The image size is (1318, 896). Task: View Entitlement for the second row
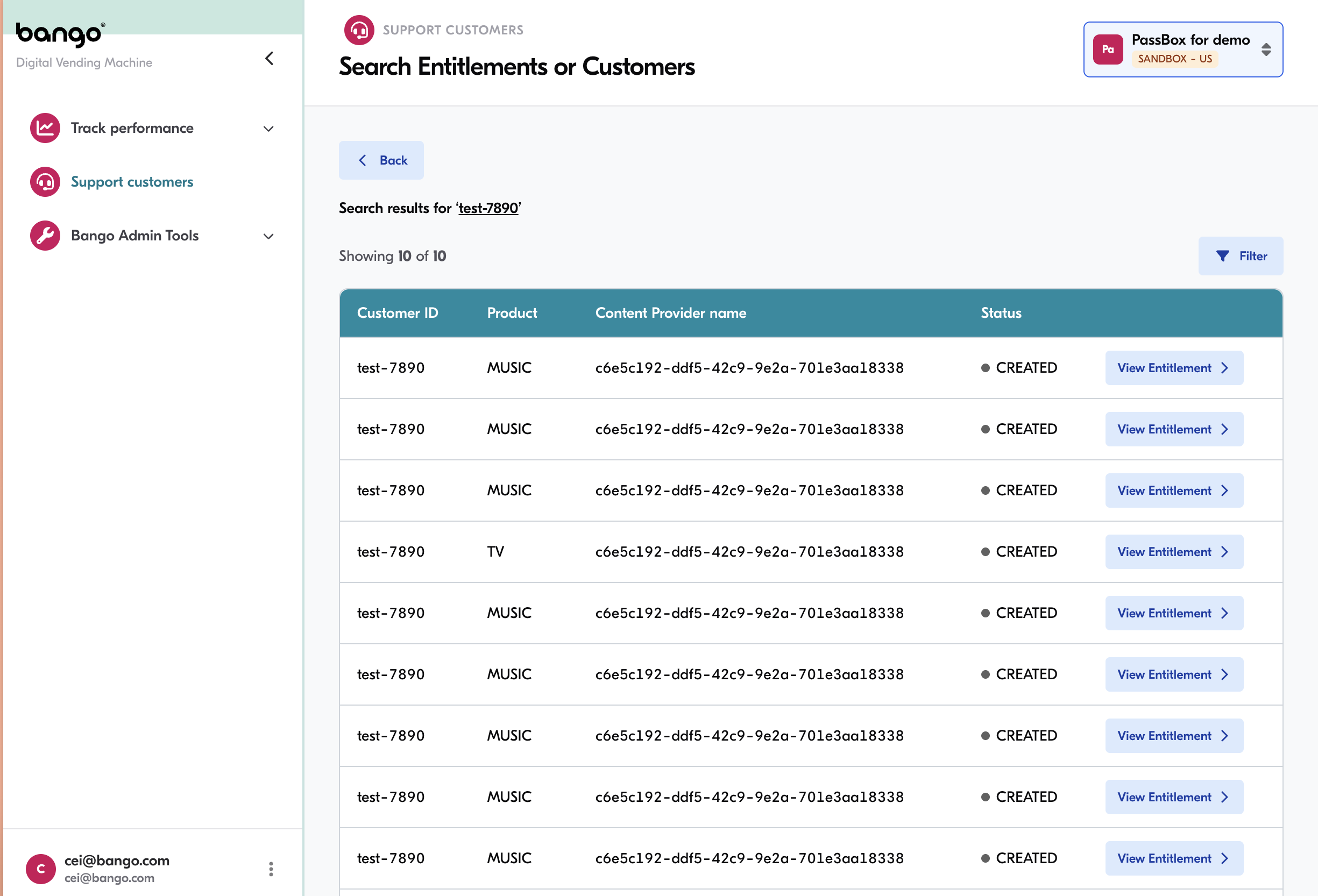coord(1174,429)
